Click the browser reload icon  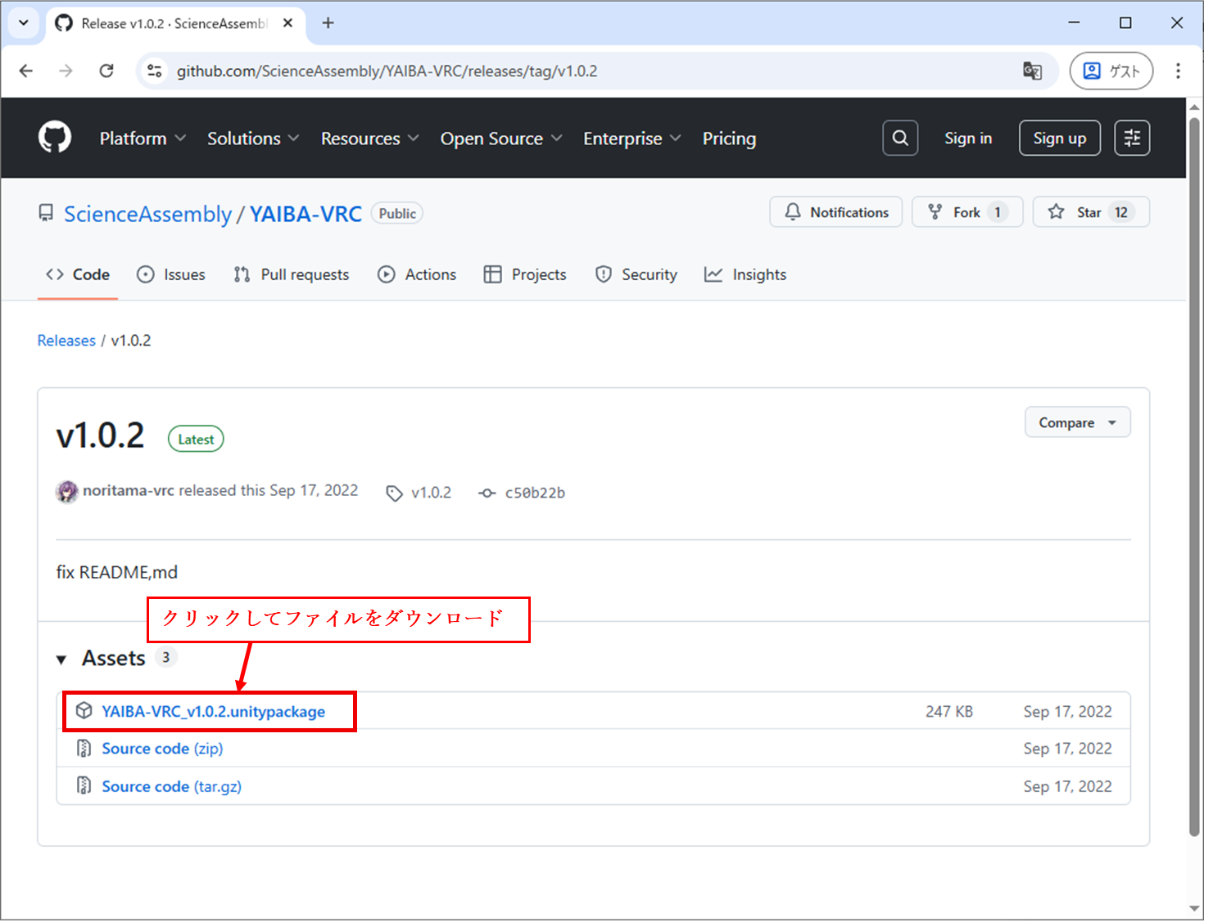[106, 71]
